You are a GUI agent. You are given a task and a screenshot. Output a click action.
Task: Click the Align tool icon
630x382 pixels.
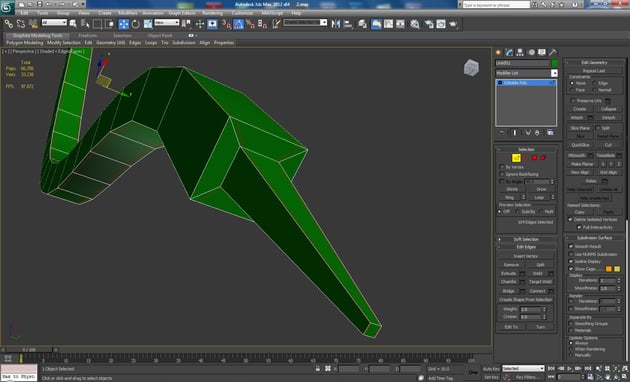pyautogui.click(x=348, y=24)
